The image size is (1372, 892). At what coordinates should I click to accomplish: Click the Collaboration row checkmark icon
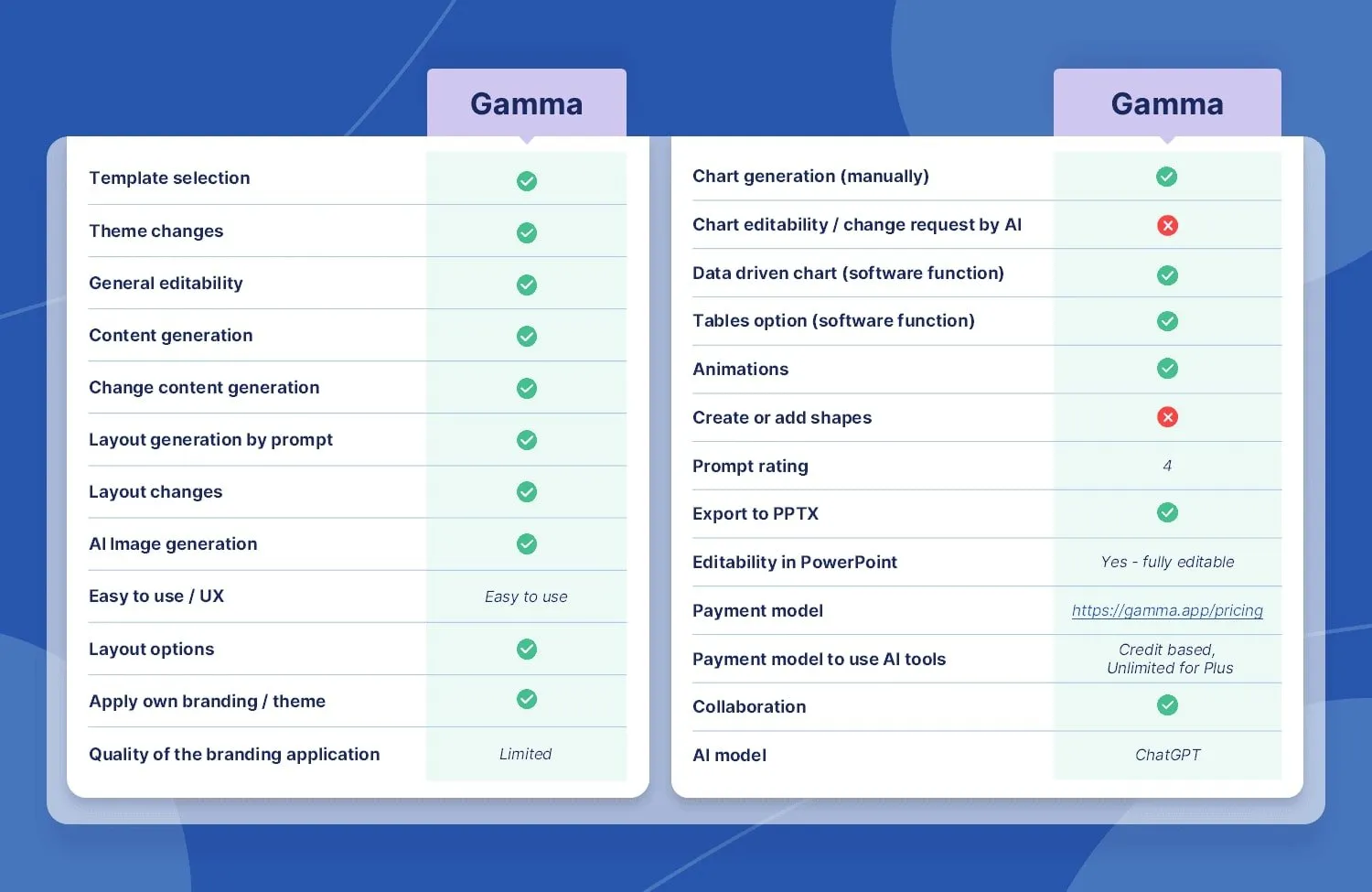click(1167, 705)
